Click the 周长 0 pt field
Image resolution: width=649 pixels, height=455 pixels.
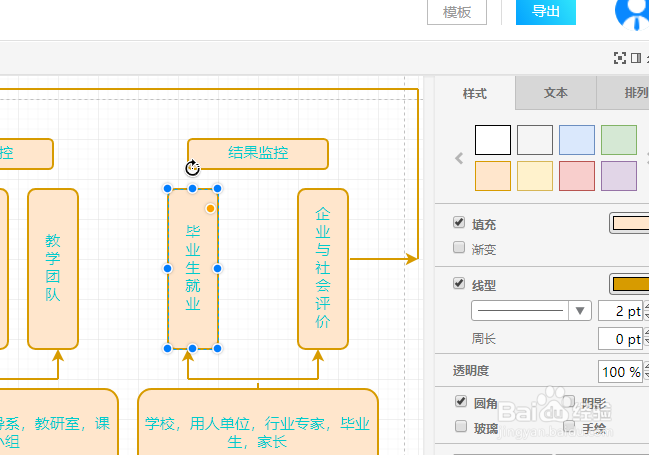(x=620, y=339)
